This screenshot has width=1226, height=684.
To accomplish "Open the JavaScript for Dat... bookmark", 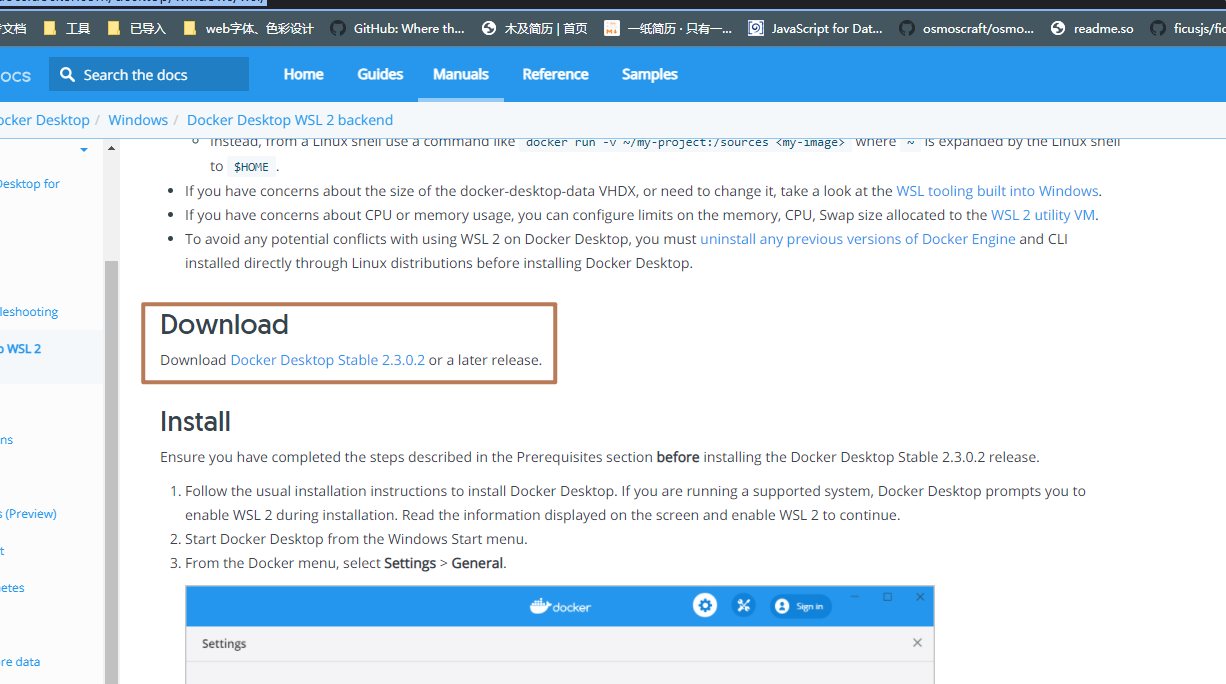I will point(815,28).
